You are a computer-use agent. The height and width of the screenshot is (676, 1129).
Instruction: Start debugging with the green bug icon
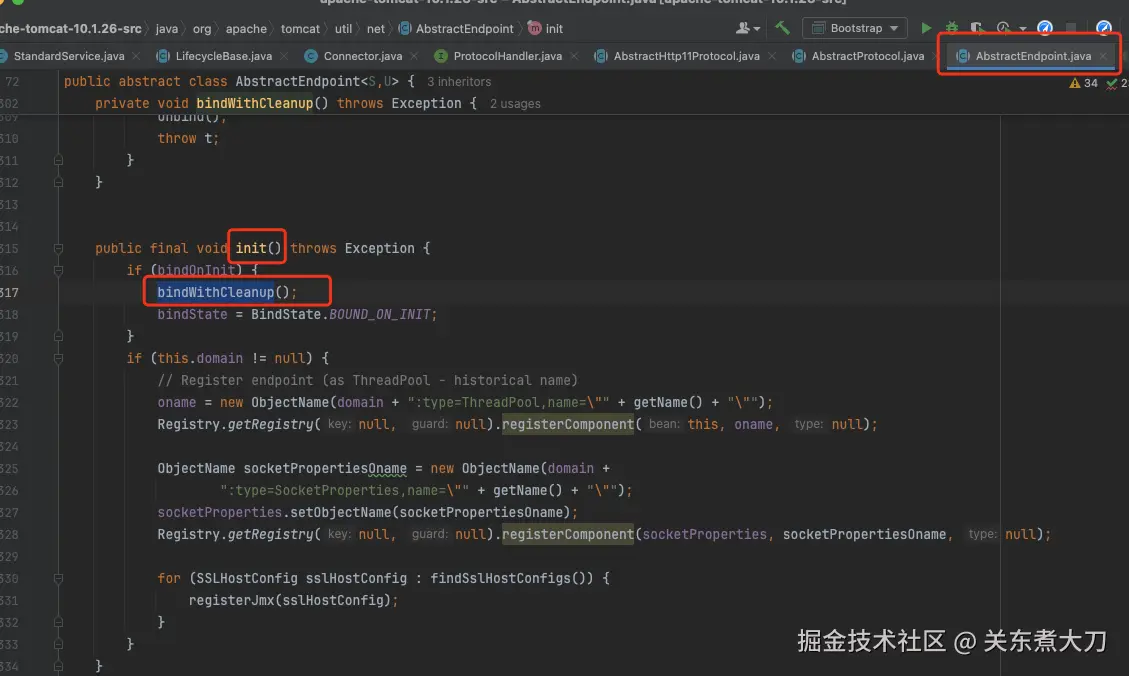952,28
